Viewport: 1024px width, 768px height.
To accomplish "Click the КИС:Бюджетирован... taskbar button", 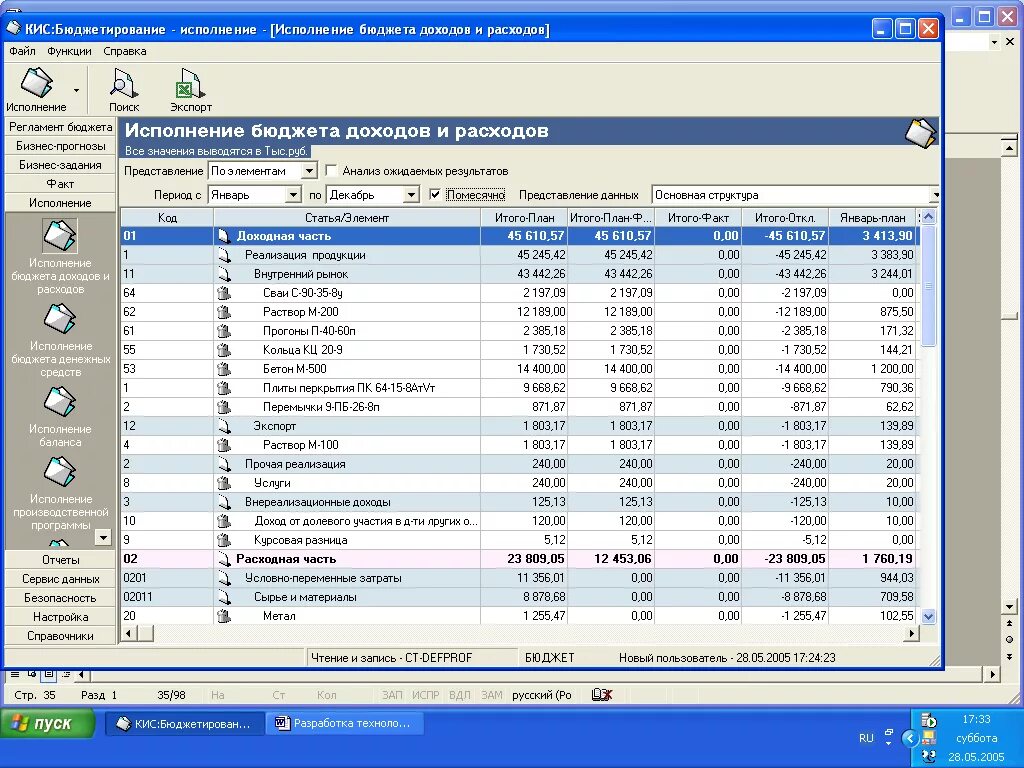I will pyautogui.click(x=185, y=724).
